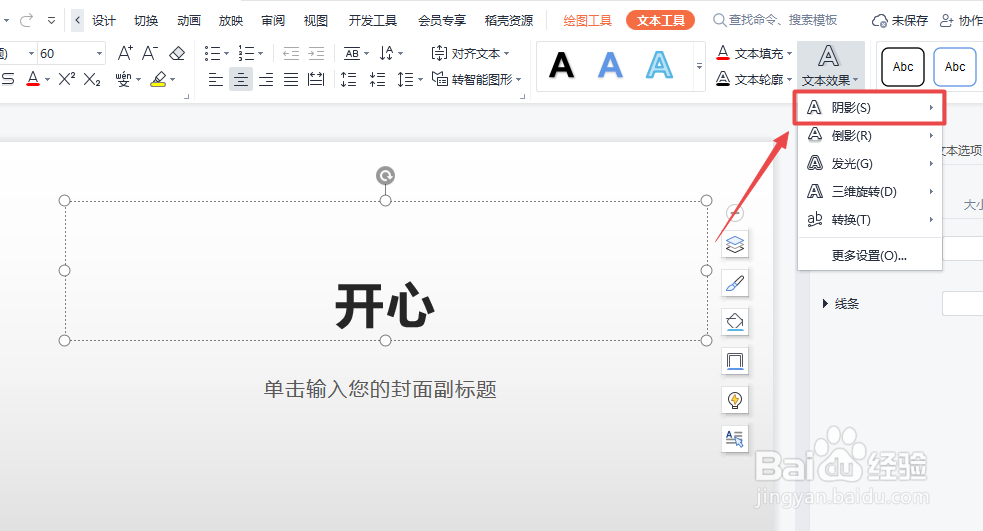Open the paragraph spacing icon
The image size is (983, 531).
[x=377, y=80]
